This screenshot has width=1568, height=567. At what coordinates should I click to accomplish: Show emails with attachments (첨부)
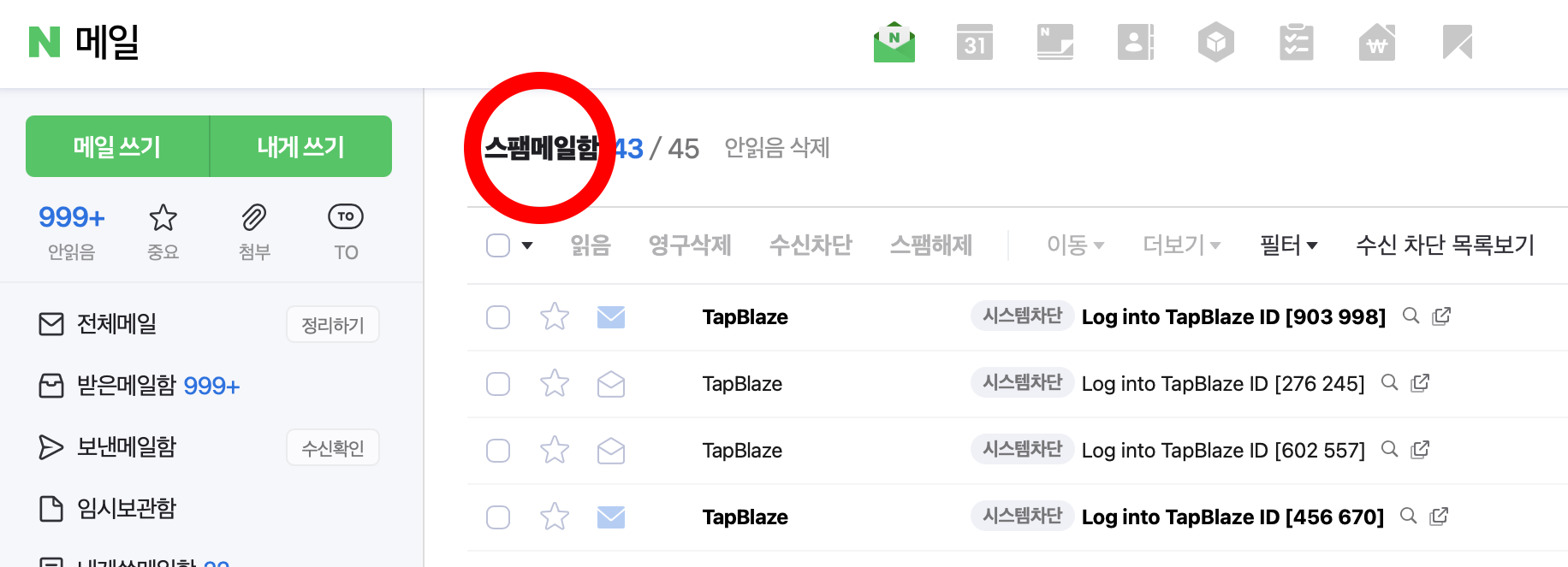254,231
